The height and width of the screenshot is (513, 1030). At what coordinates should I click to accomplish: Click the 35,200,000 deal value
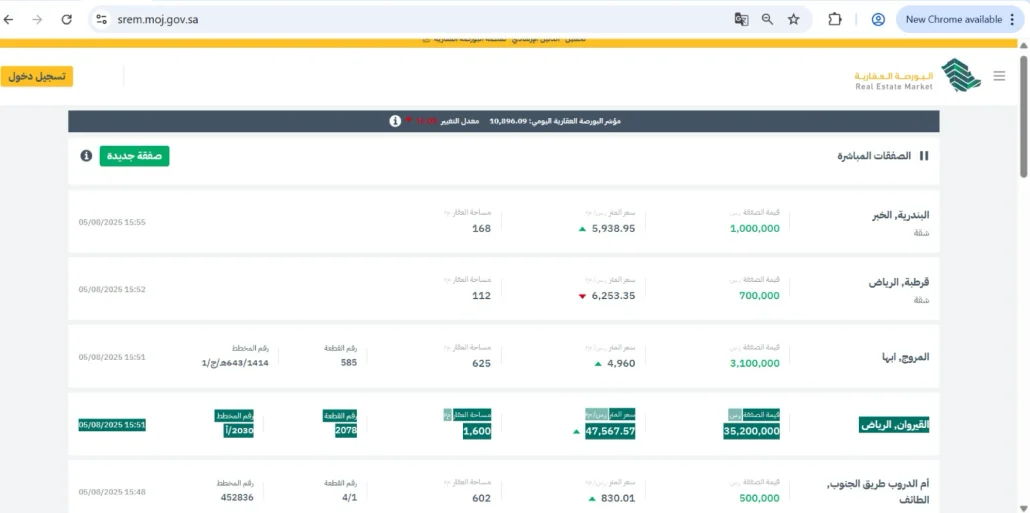[751, 431]
